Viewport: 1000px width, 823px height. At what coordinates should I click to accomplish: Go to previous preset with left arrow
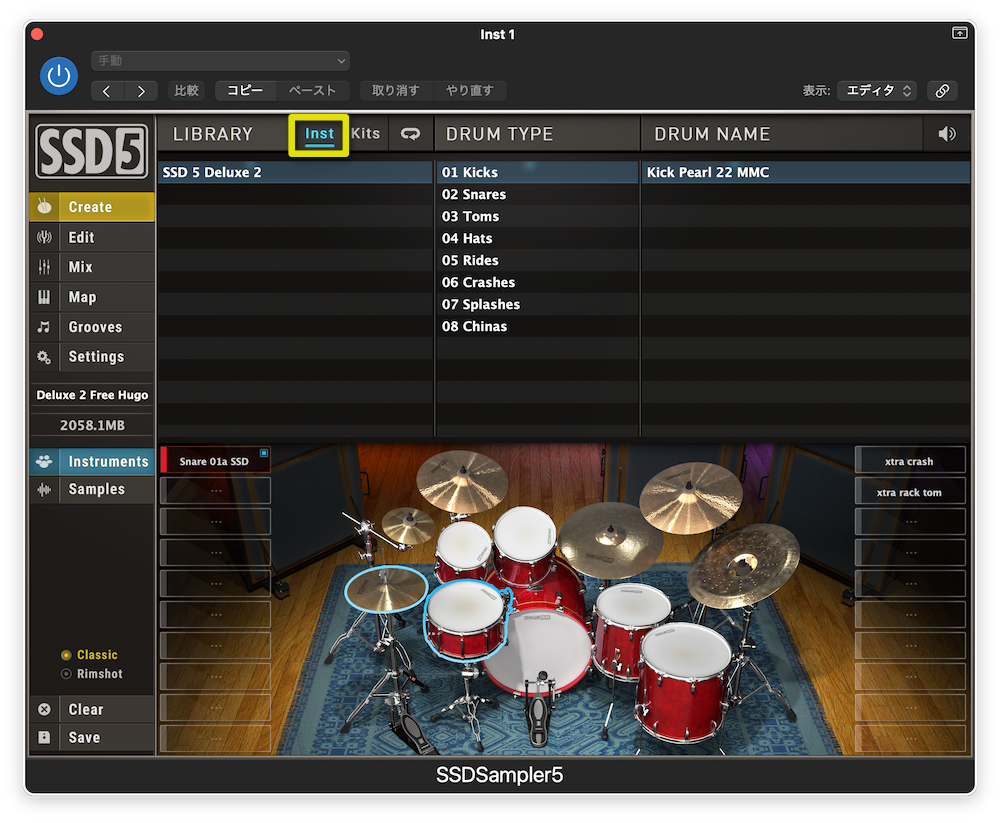point(107,91)
